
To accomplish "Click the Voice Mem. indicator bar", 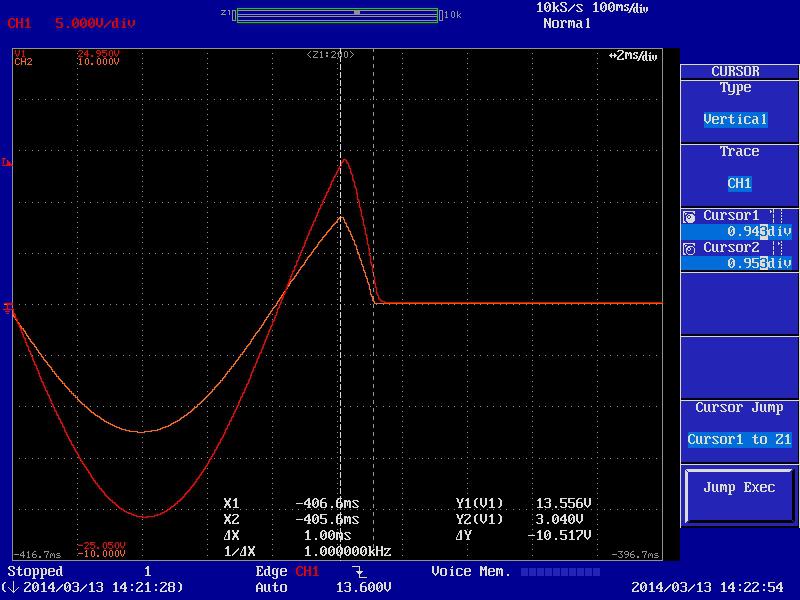I will 560,572.
